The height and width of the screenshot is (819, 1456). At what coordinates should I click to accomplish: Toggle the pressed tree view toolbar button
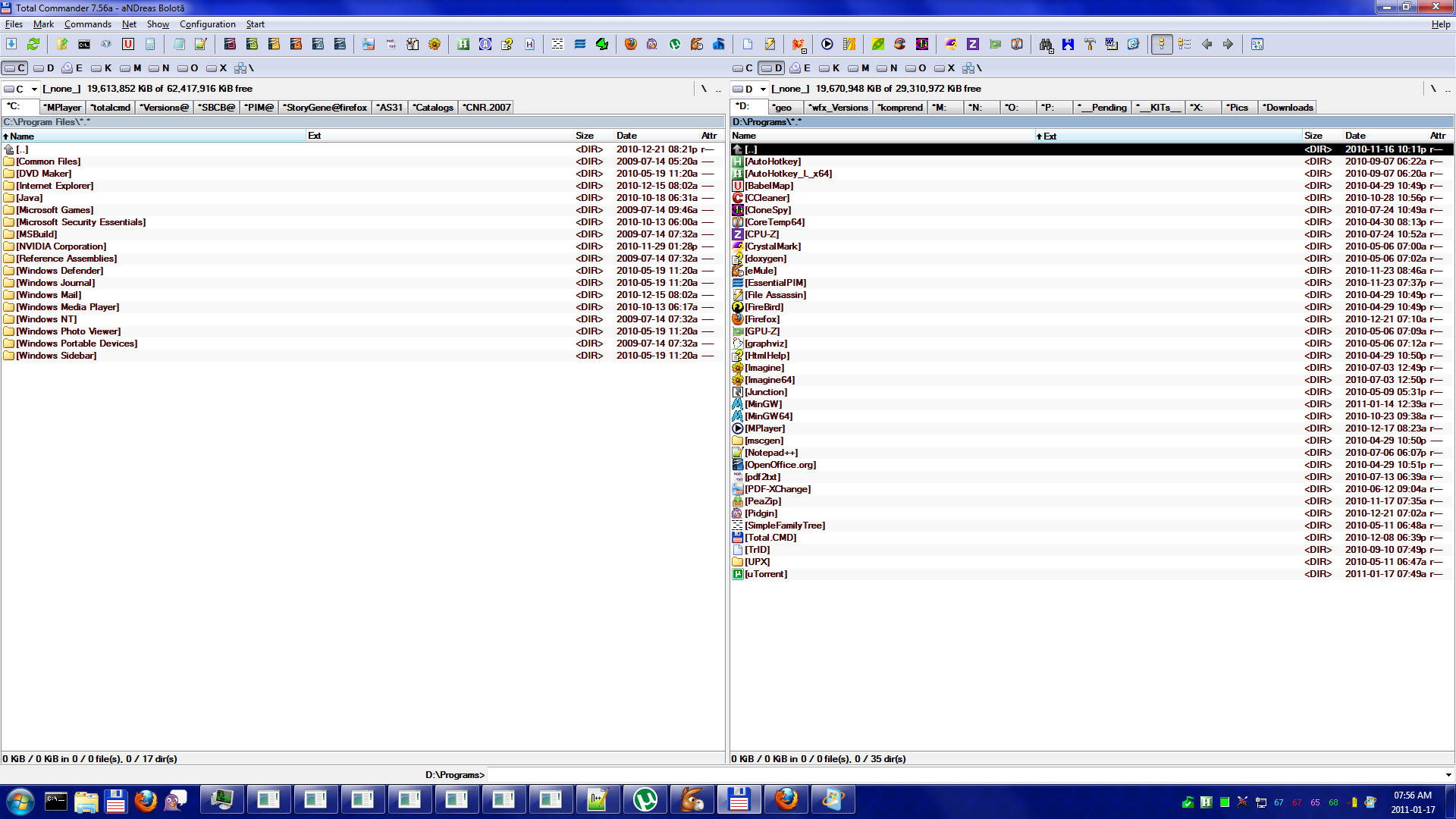point(1162,44)
